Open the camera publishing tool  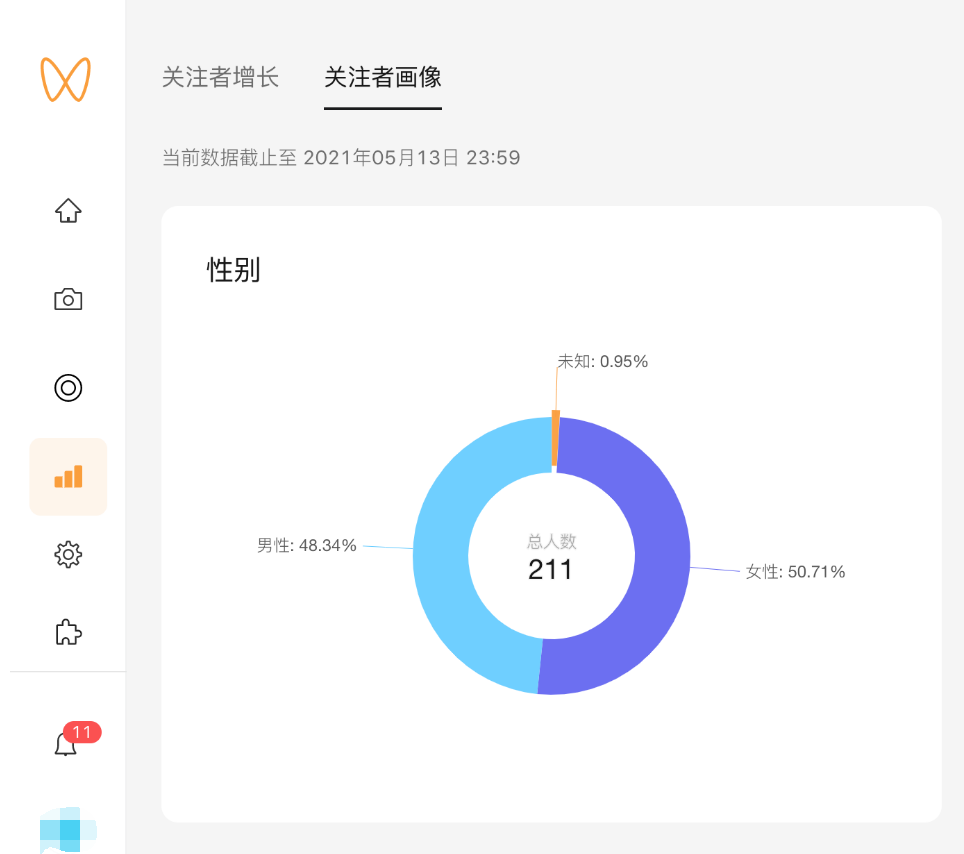67,299
